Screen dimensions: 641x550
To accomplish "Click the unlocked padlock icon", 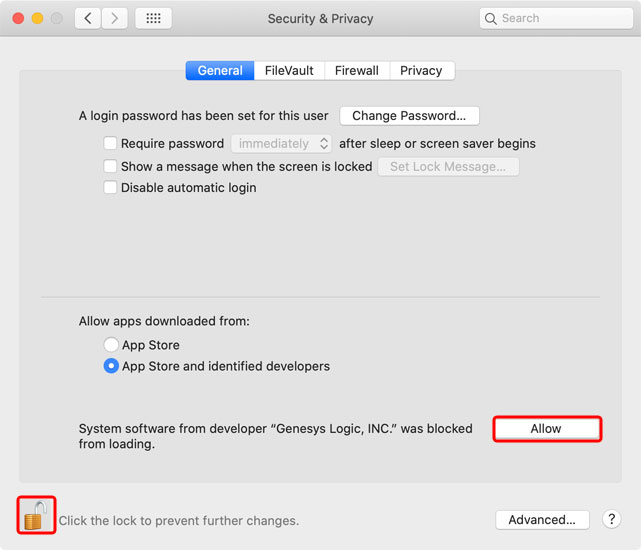I will (x=35, y=515).
